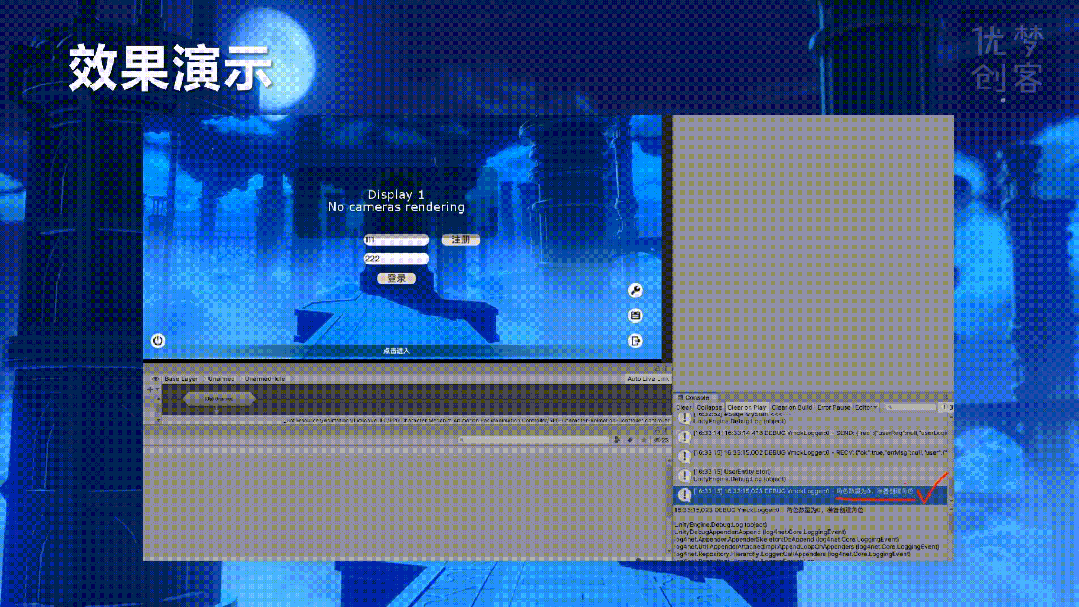1079x607 pixels.
Task: Click the Console Clear button
Action: (683, 407)
